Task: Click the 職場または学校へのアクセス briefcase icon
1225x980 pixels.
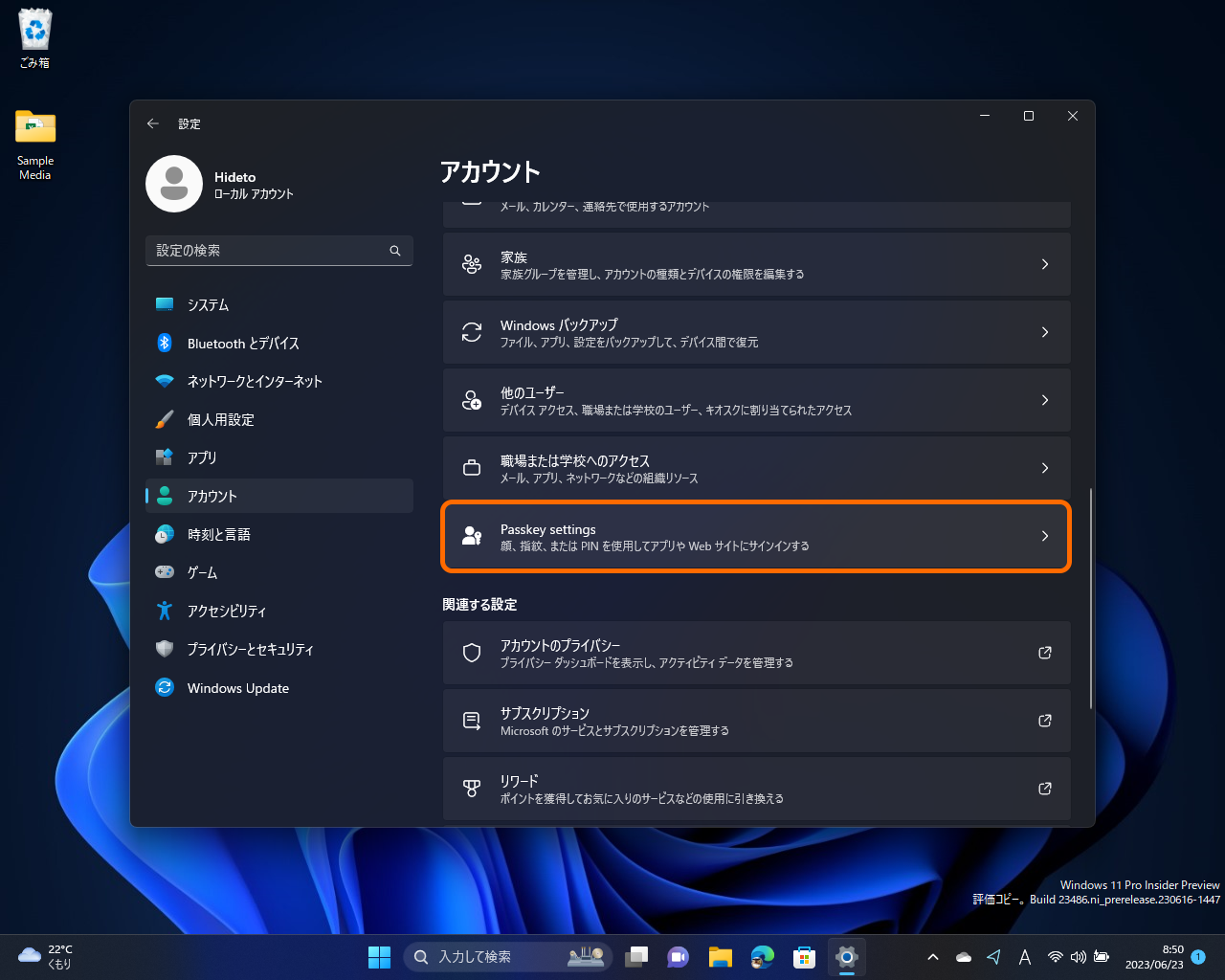Action: point(471,468)
